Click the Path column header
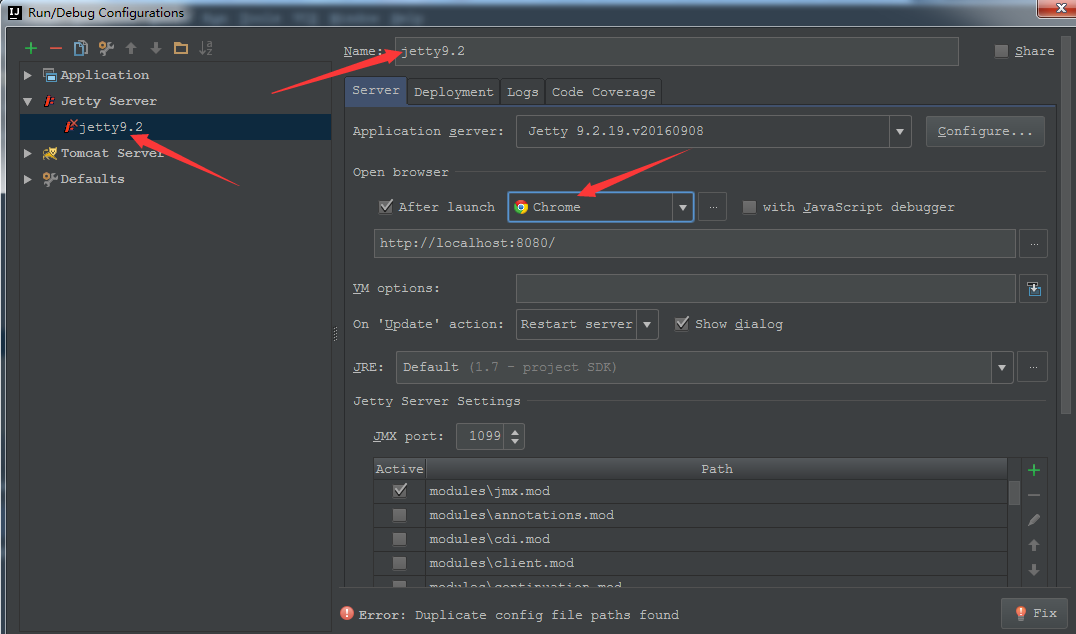The width and height of the screenshot is (1076, 634). [x=716, y=469]
